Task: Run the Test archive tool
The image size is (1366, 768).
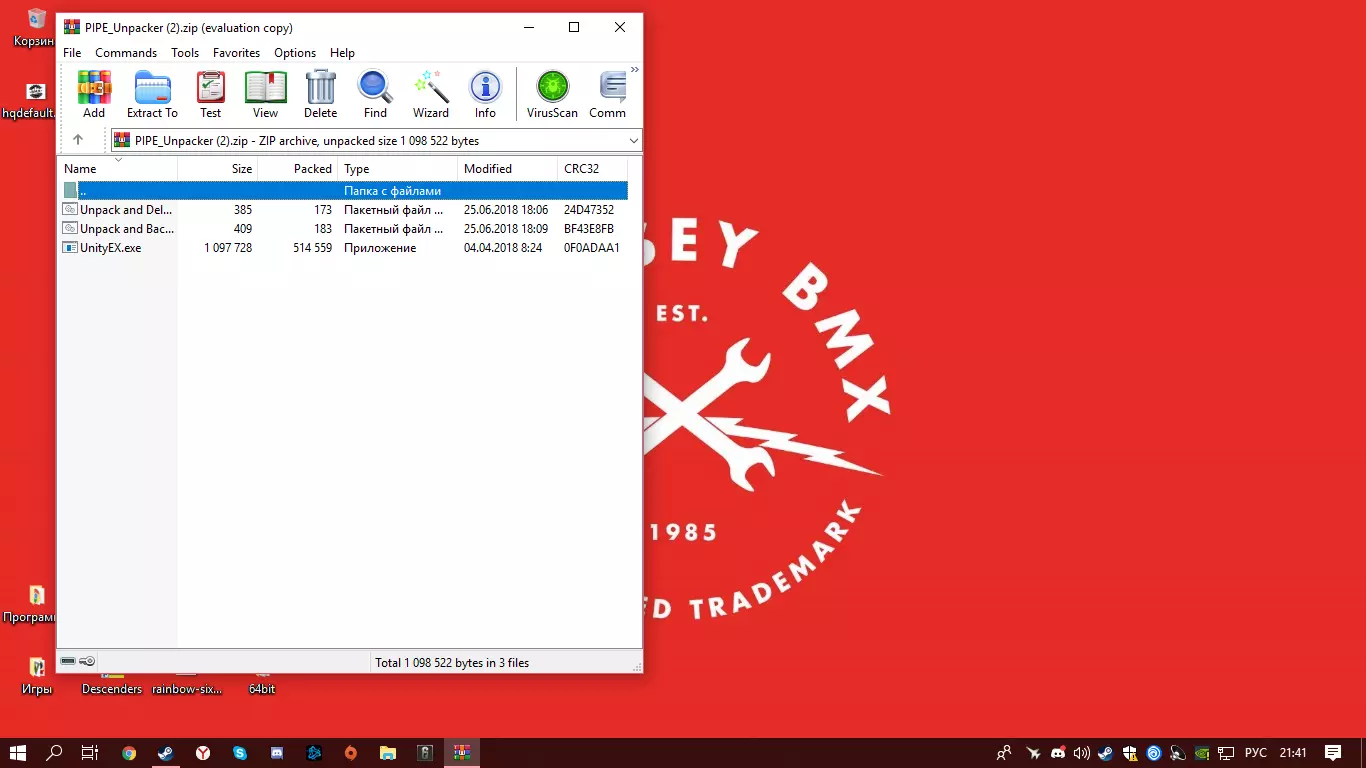Action: click(210, 95)
